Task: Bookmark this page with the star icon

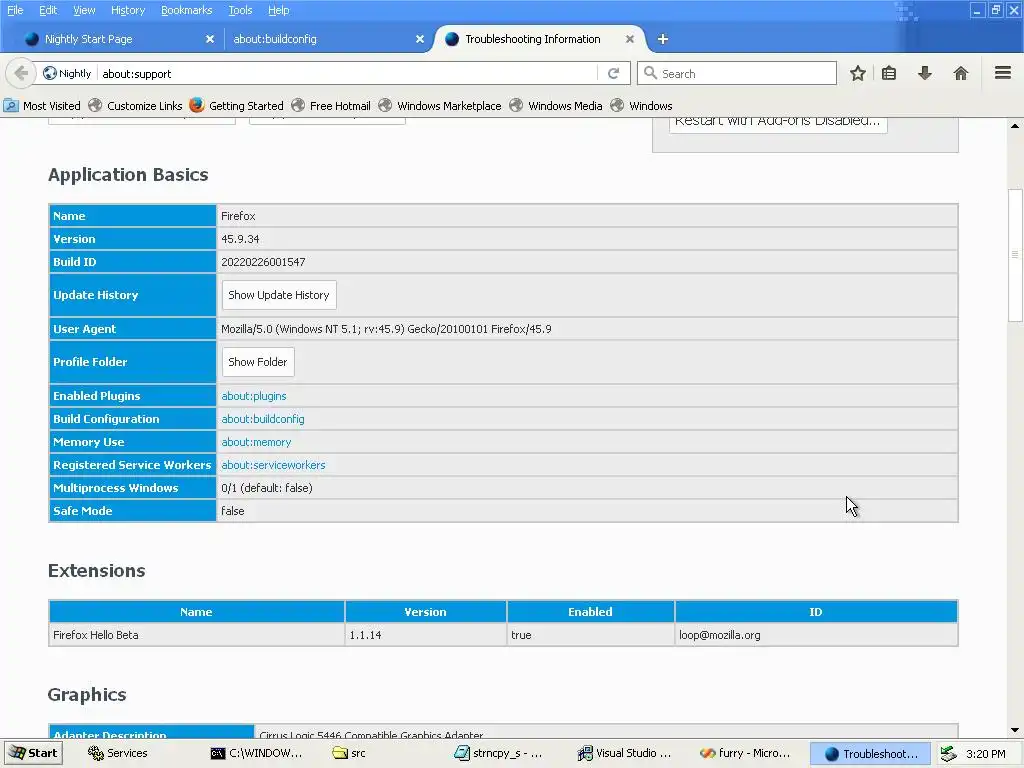Action: (x=857, y=73)
